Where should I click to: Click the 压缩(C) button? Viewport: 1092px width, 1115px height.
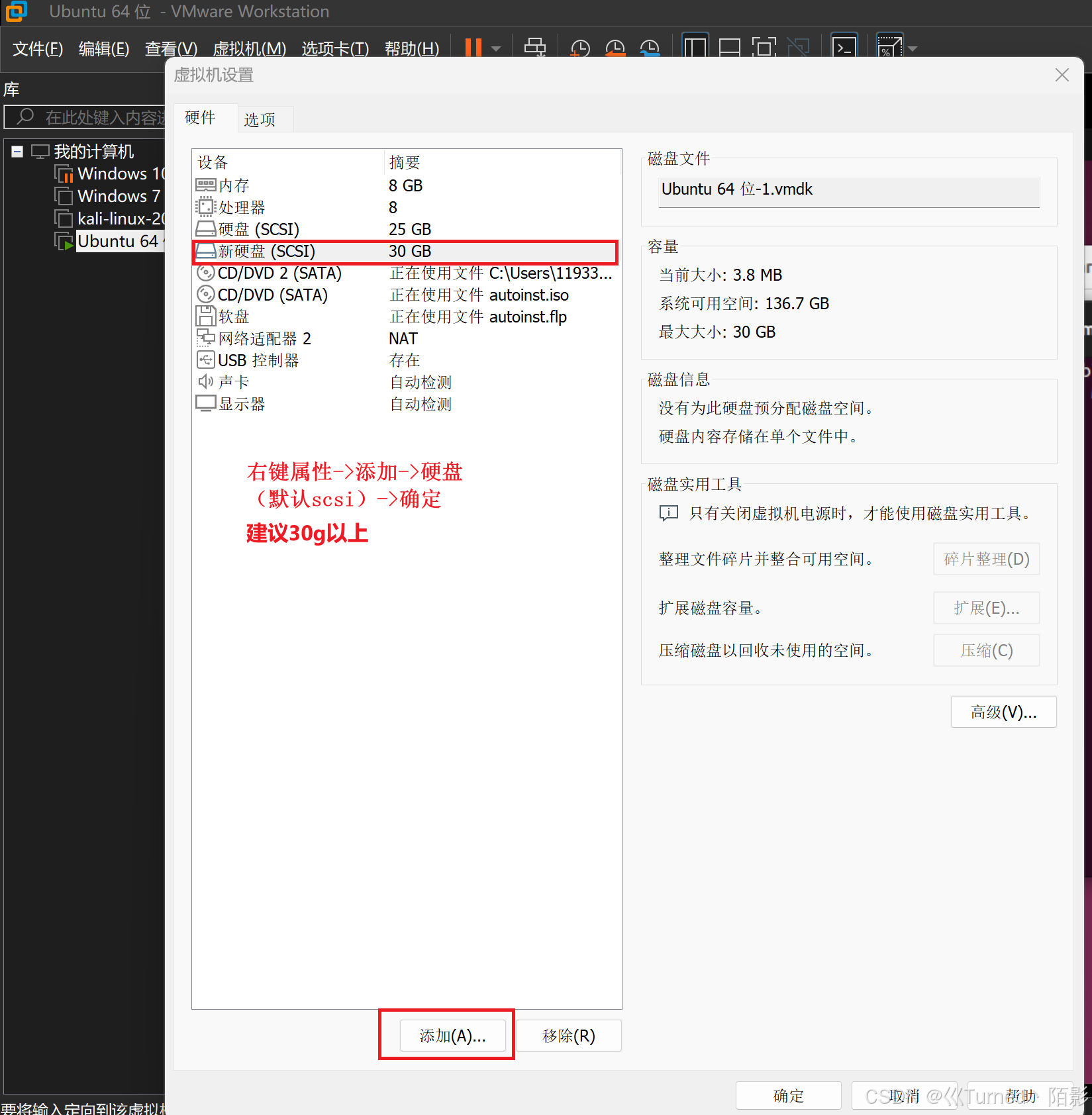click(x=986, y=650)
